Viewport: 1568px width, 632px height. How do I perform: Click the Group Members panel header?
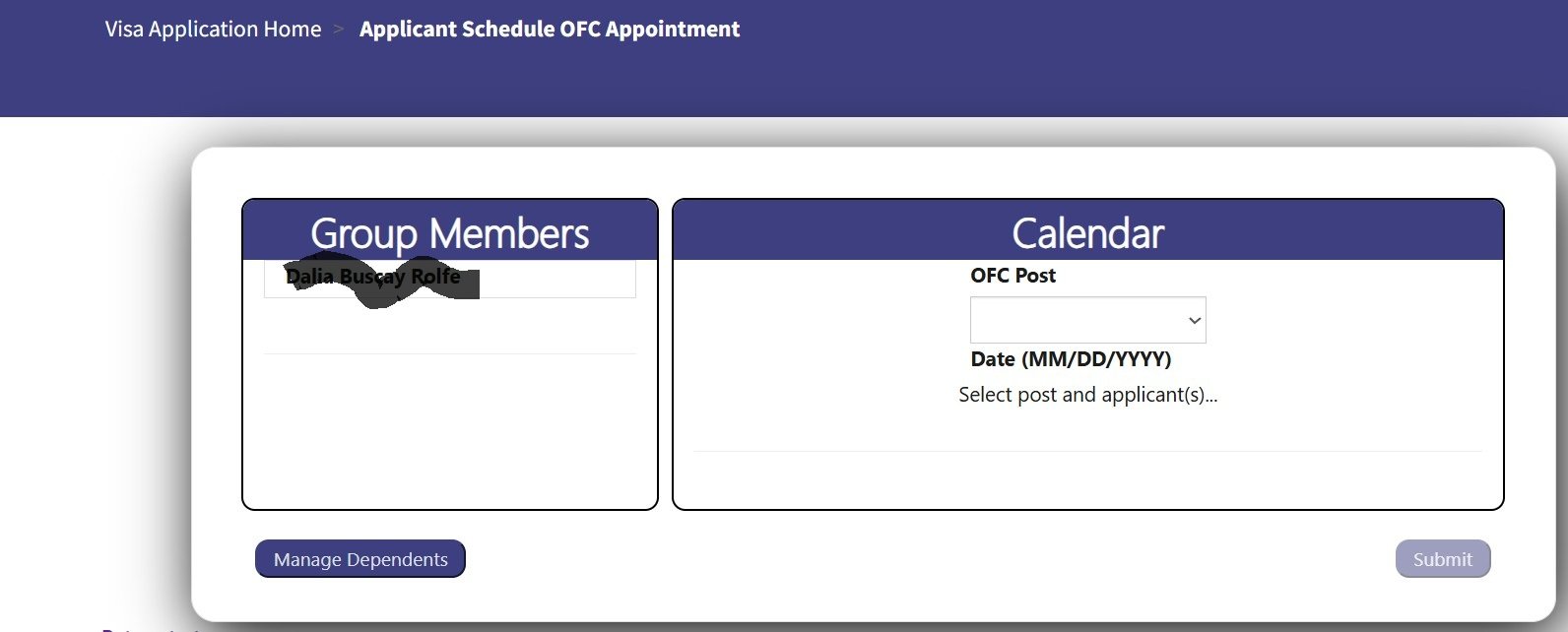449,233
